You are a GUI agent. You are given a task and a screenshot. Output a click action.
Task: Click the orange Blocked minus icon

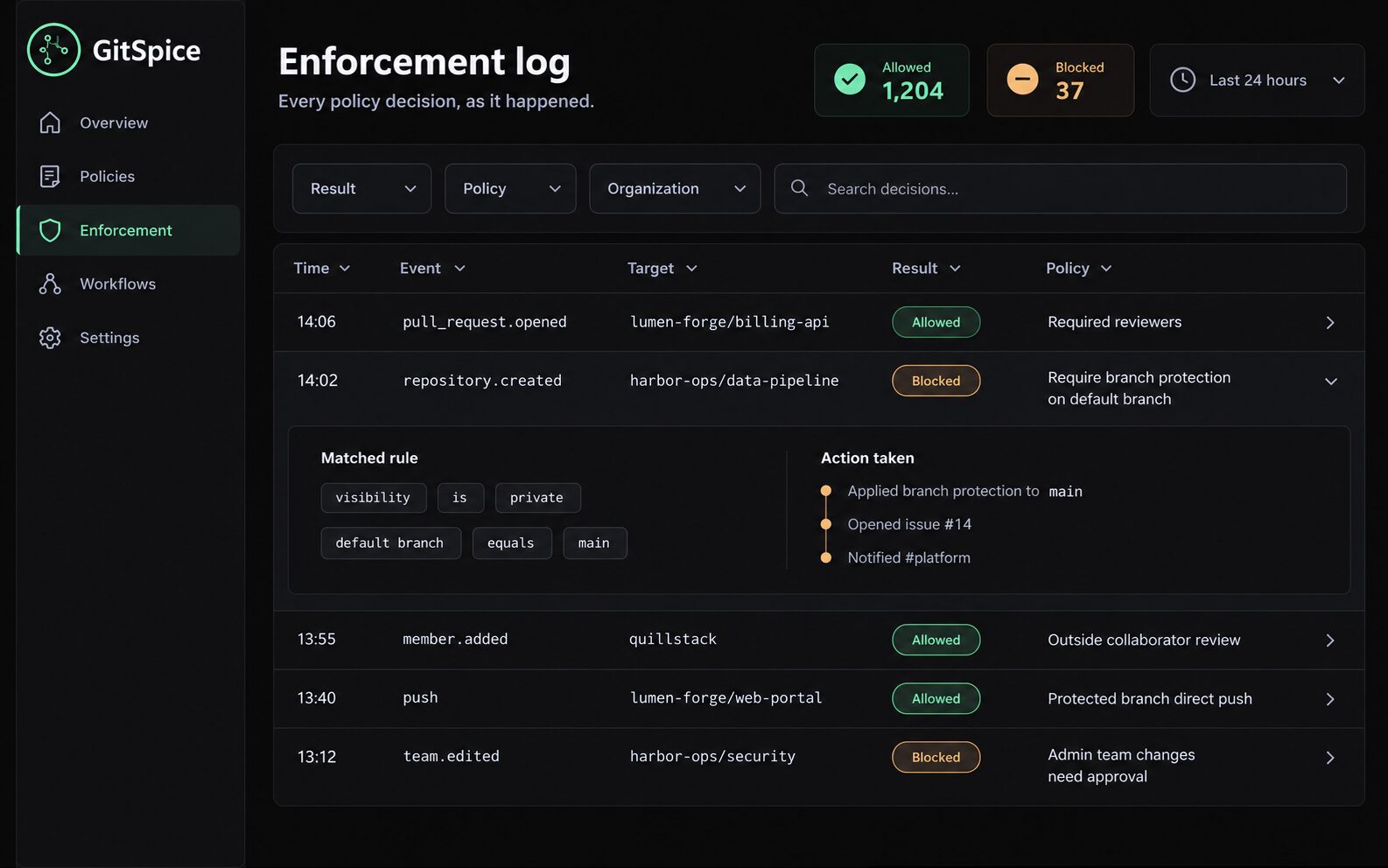[x=1022, y=80]
